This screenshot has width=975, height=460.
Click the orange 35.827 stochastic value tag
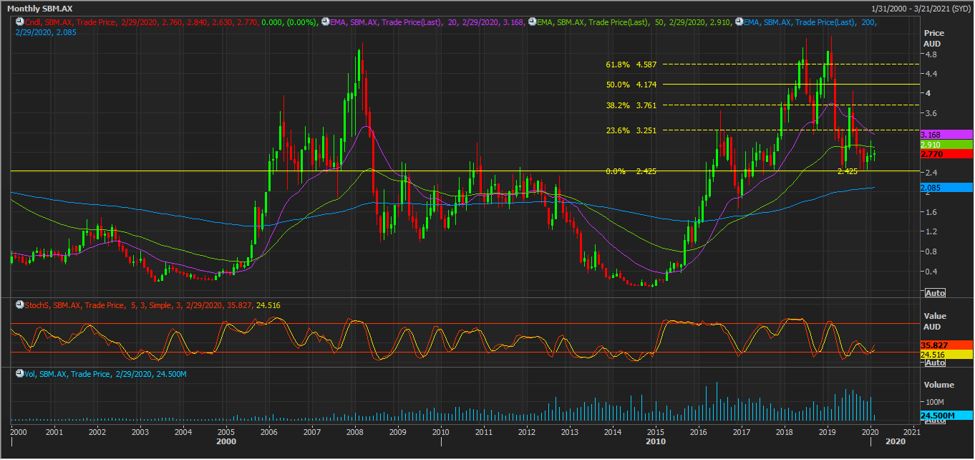point(946,344)
